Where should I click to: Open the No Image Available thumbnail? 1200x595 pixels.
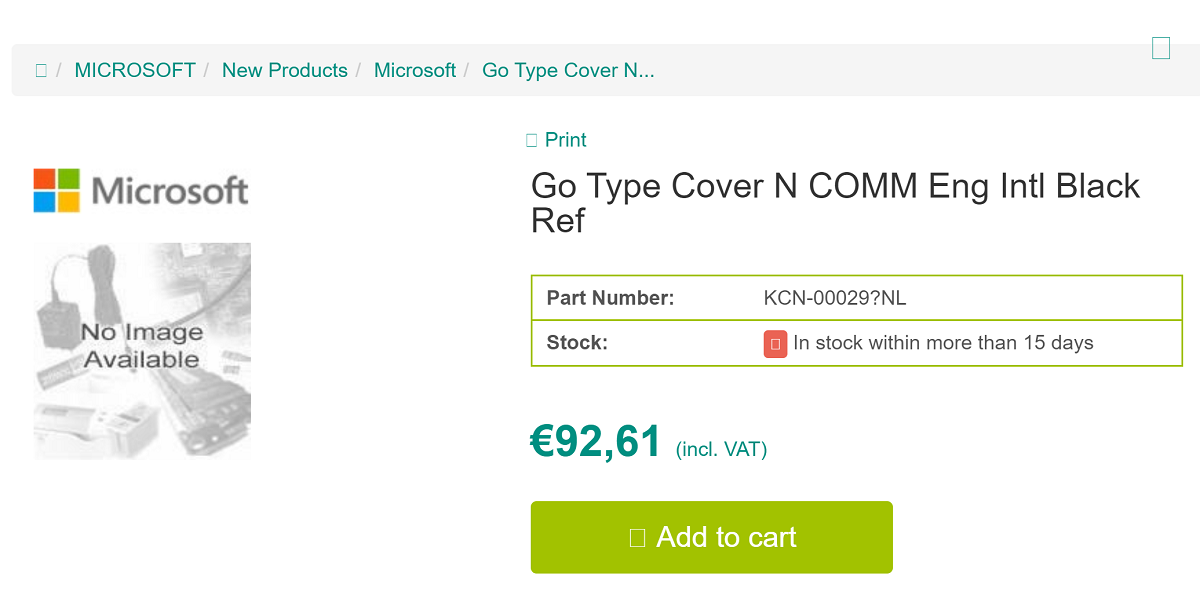(x=141, y=350)
